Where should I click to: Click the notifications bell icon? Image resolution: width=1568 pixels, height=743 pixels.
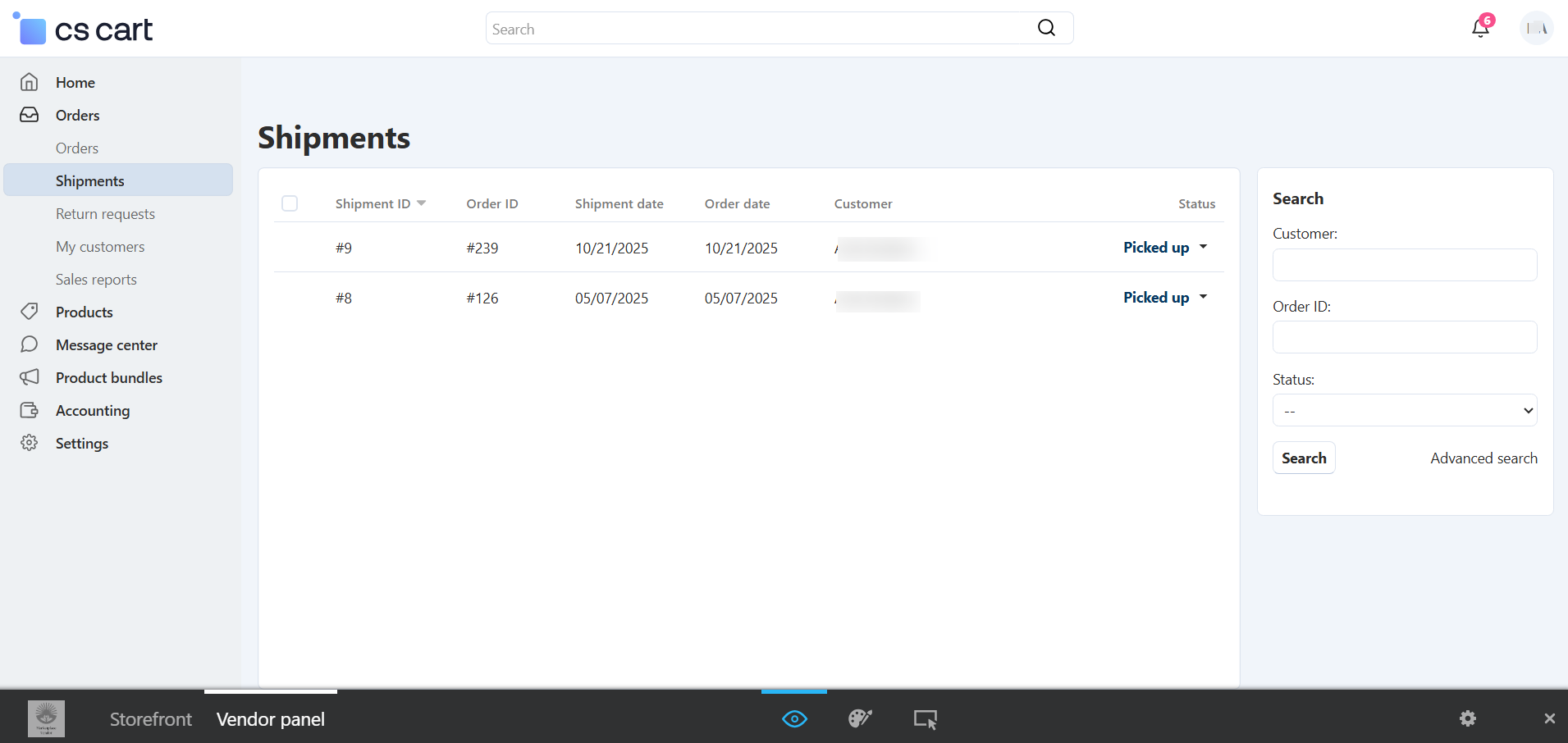[1479, 29]
